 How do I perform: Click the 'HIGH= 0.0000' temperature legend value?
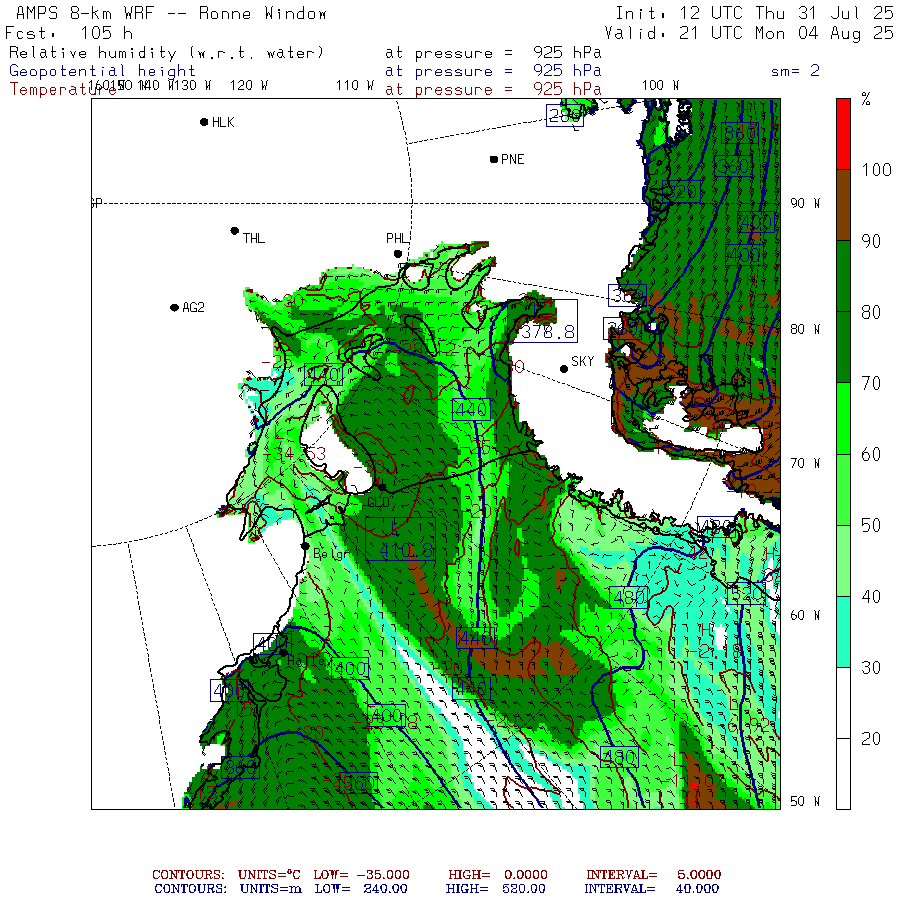(498, 875)
